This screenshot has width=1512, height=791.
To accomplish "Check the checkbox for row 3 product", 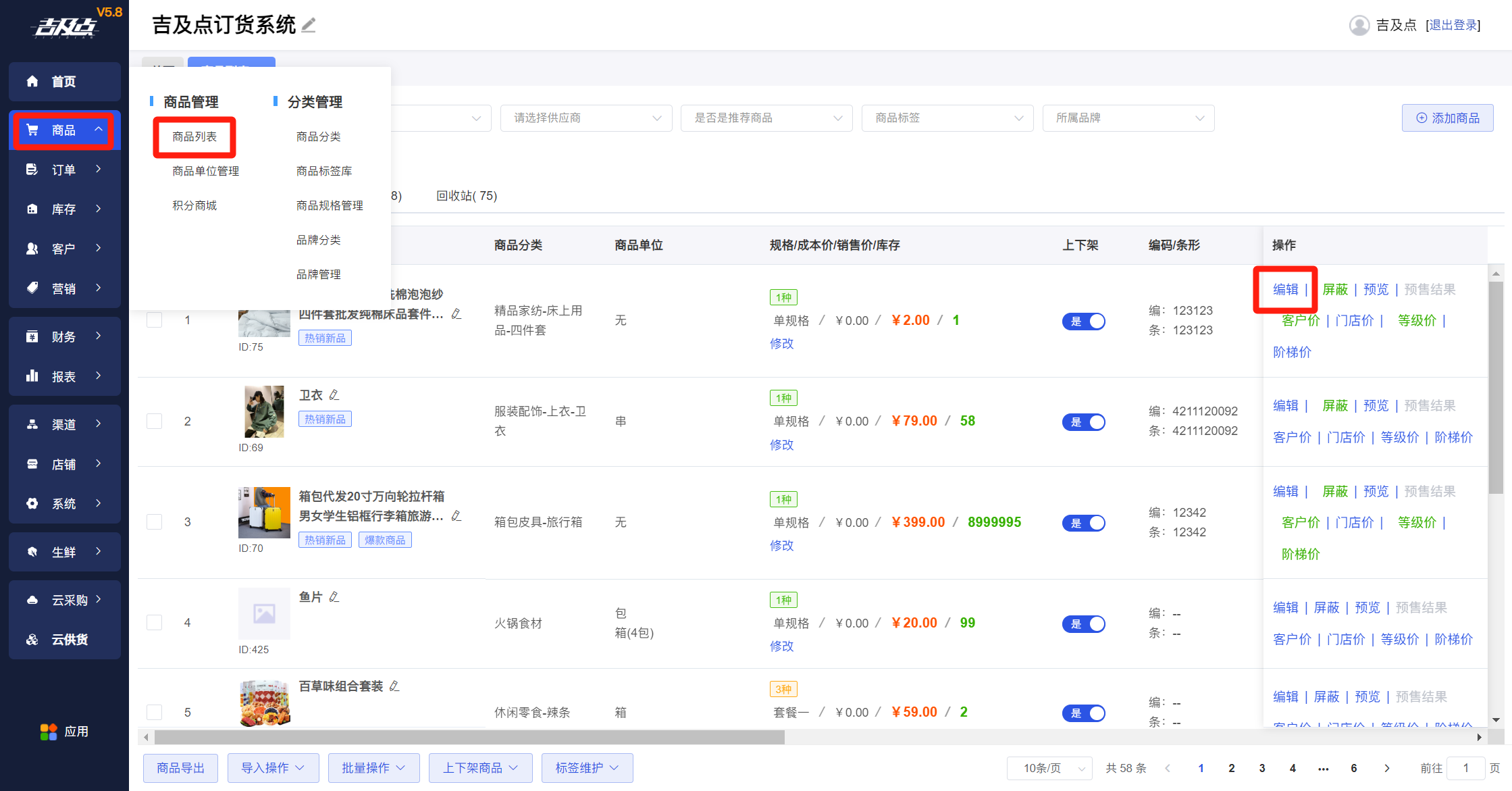I will (155, 522).
